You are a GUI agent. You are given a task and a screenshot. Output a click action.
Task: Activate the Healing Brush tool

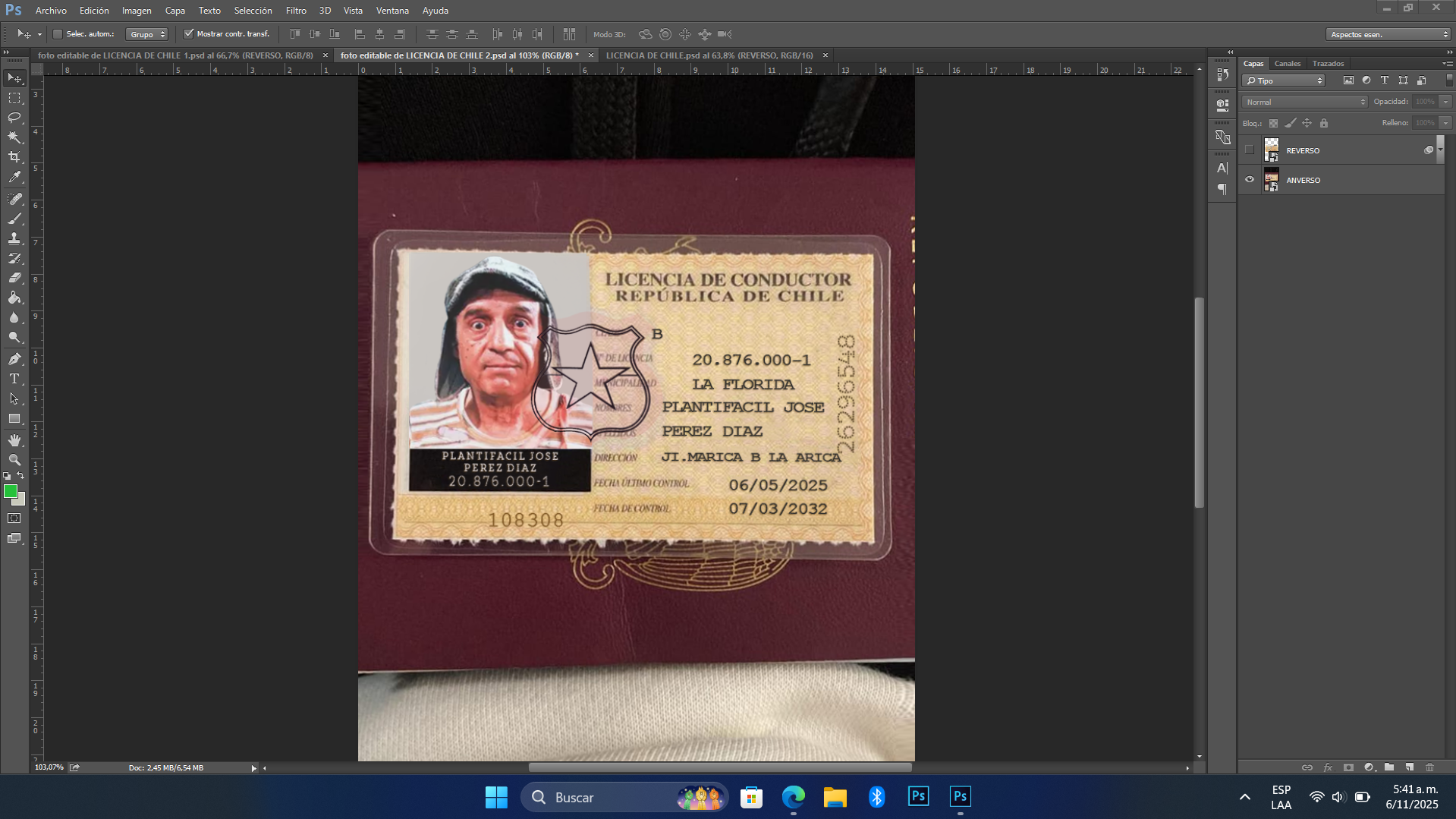point(13,200)
